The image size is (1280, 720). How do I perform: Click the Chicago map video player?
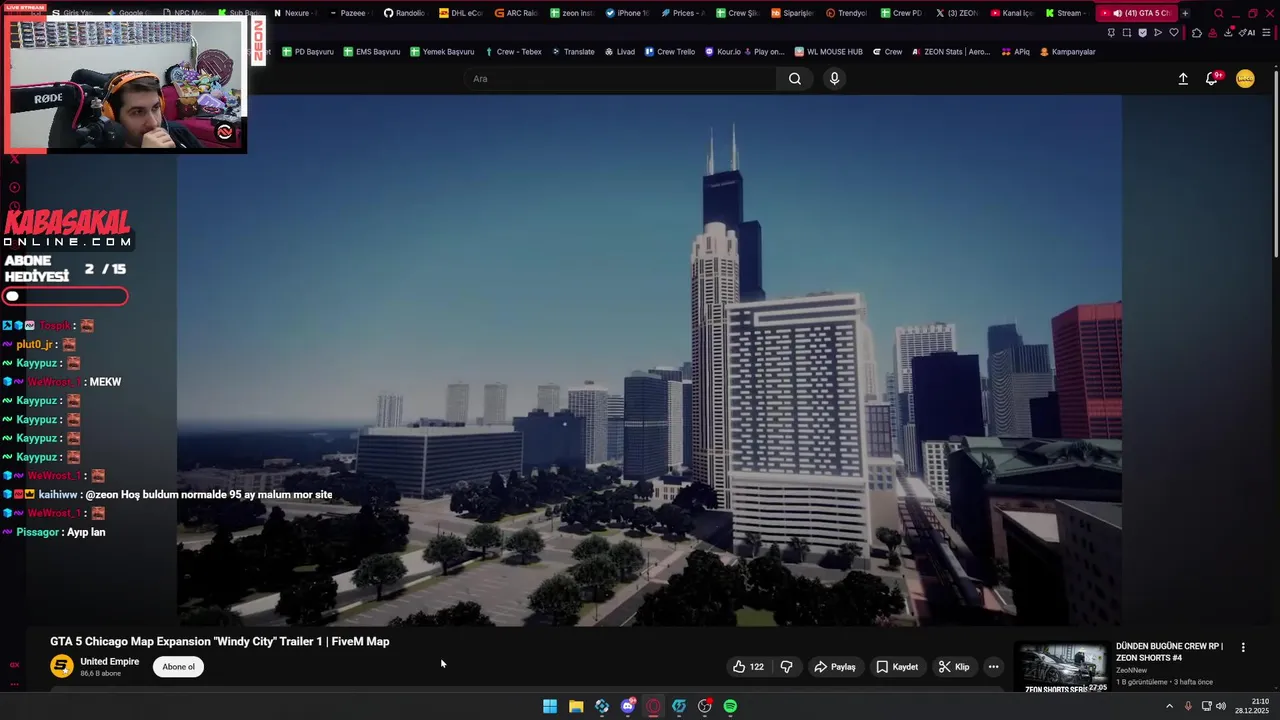tap(649, 361)
